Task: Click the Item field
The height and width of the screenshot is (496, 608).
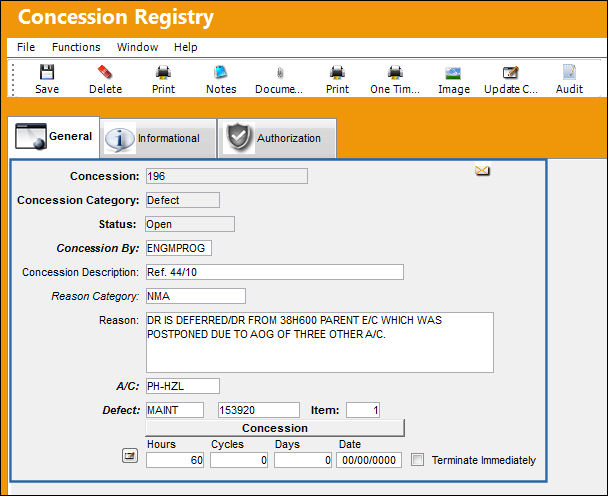Action: tap(363, 410)
